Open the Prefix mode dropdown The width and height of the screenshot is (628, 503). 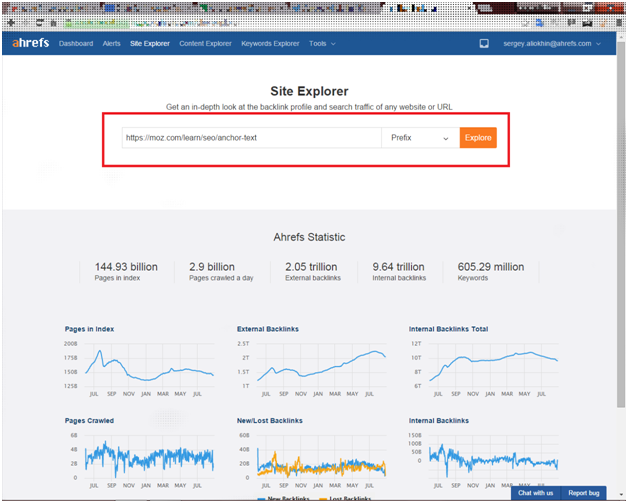click(x=420, y=138)
